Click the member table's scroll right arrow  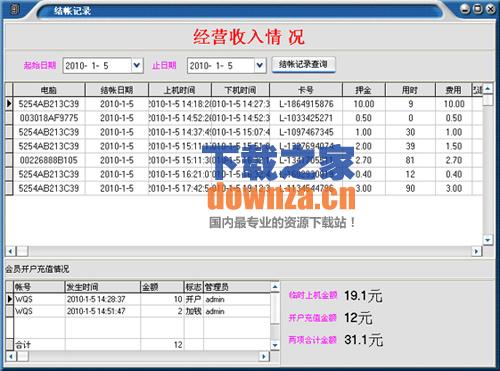coord(264,356)
